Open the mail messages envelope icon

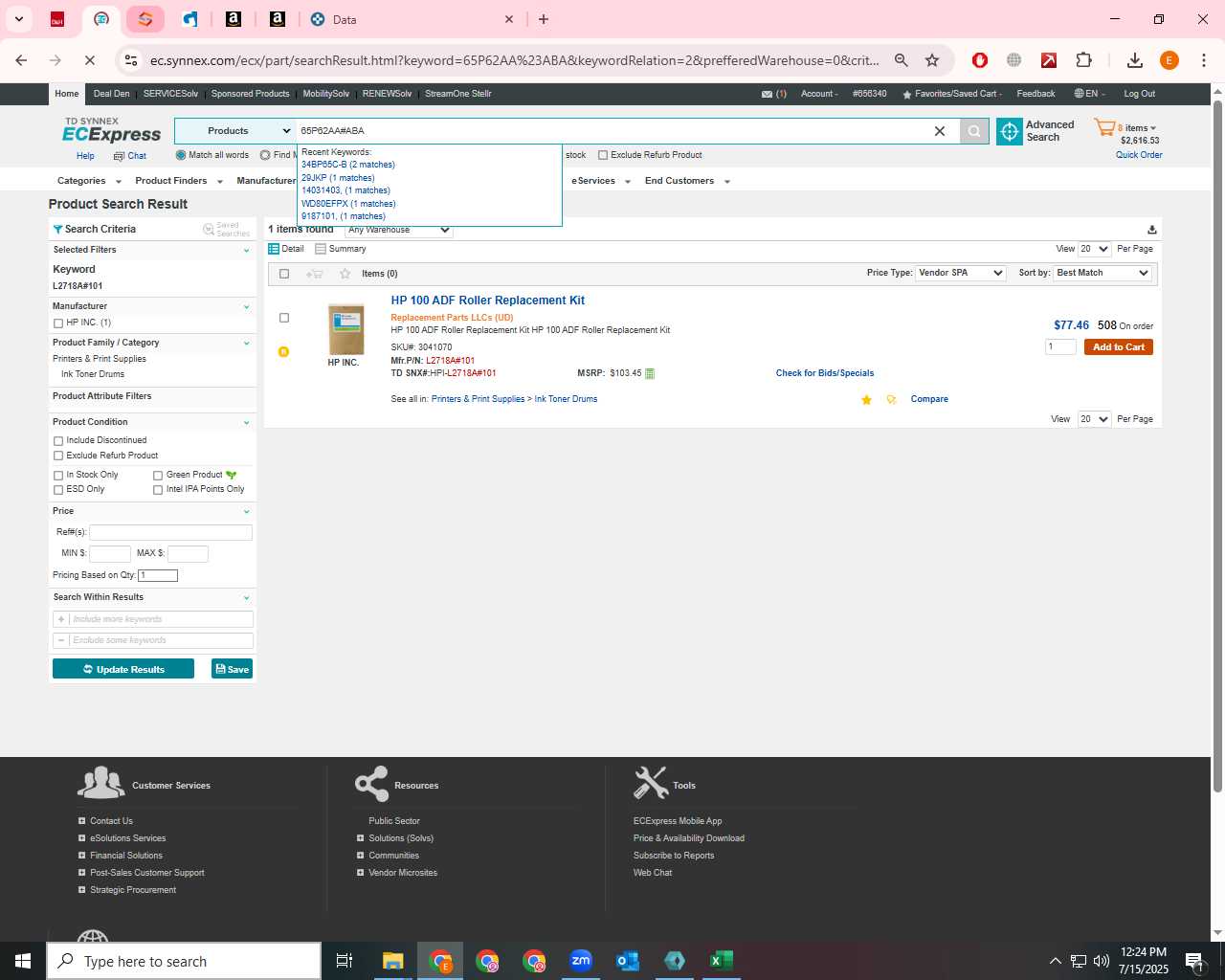click(767, 94)
